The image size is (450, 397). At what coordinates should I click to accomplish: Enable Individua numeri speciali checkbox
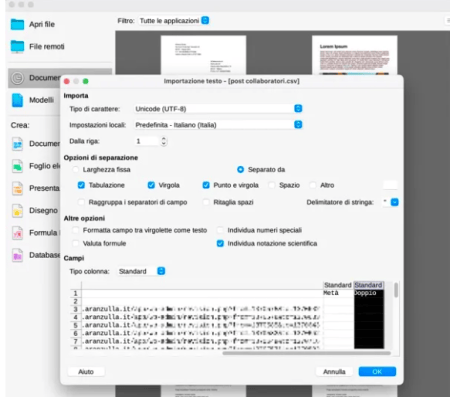pyautogui.click(x=220, y=230)
